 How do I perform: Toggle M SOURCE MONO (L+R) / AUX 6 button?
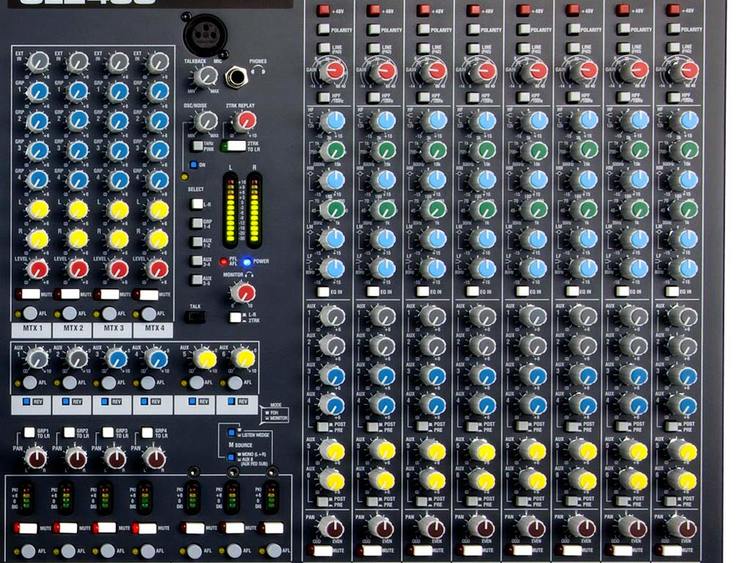232,457
